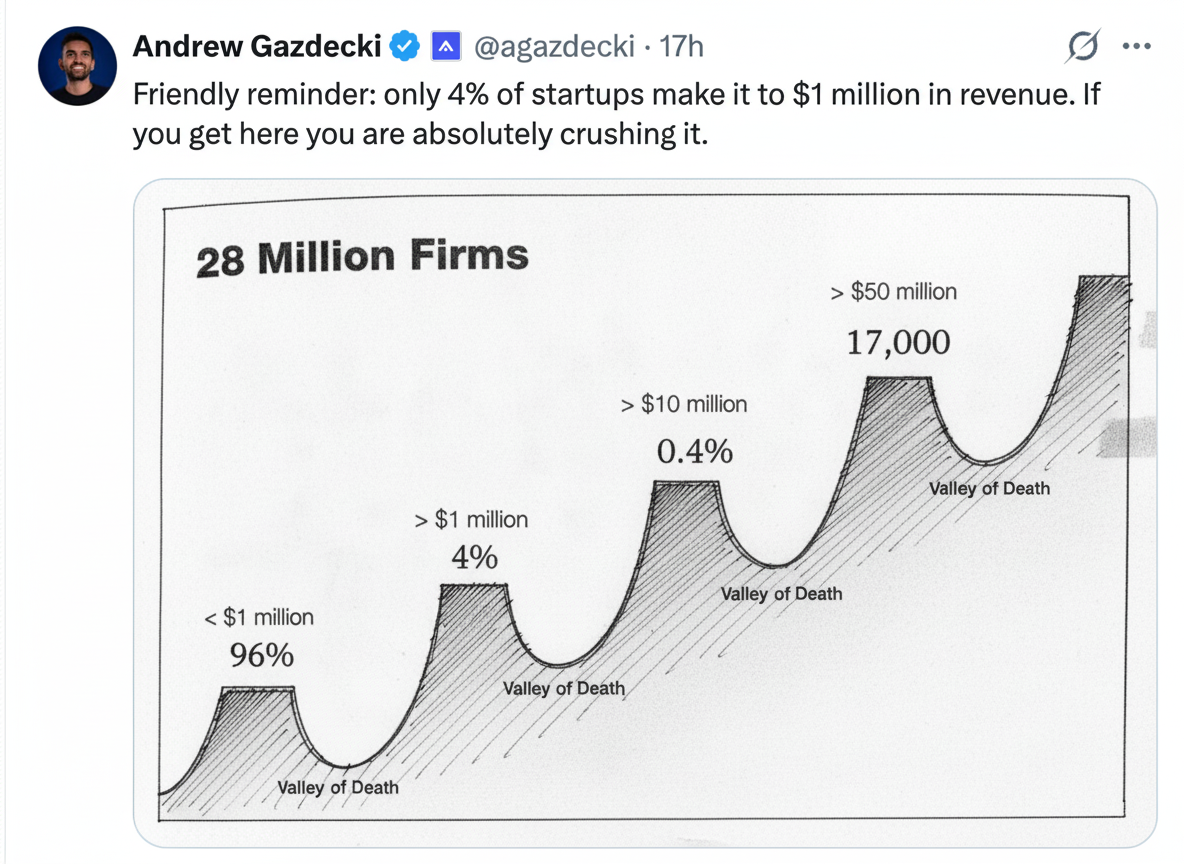Click the 4% figure on the second peak
The width and height of the screenshot is (1184, 864).
point(474,558)
